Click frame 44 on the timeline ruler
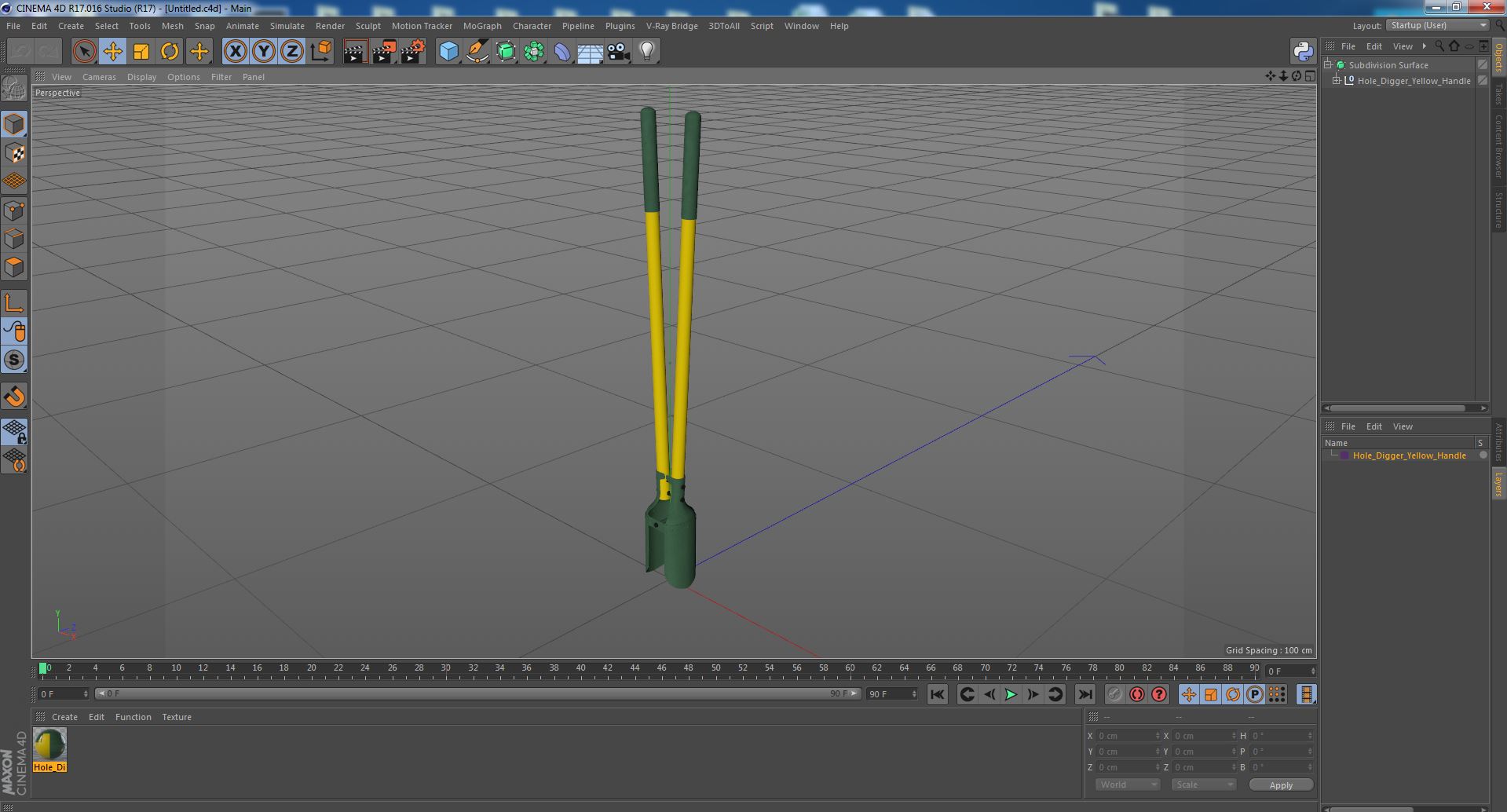The image size is (1507, 812). [635, 668]
